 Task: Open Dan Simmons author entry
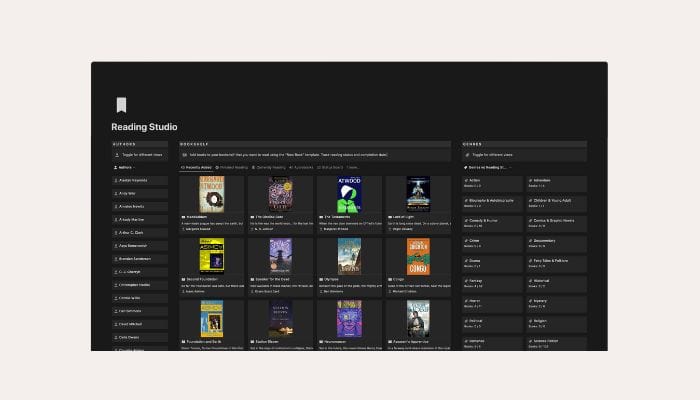pyautogui.click(x=140, y=311)
